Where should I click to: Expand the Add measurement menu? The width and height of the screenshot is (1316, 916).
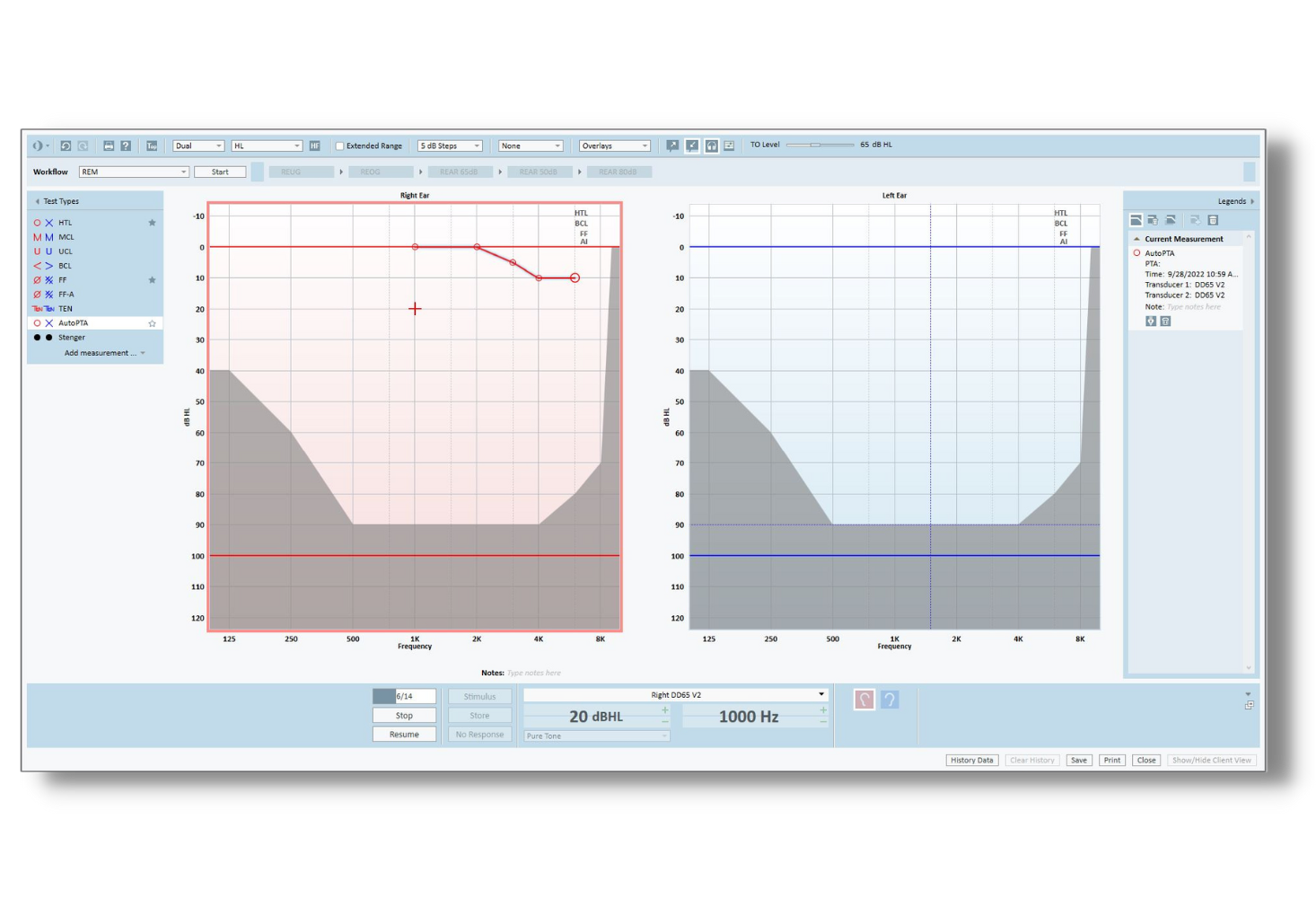pos(101,352)
